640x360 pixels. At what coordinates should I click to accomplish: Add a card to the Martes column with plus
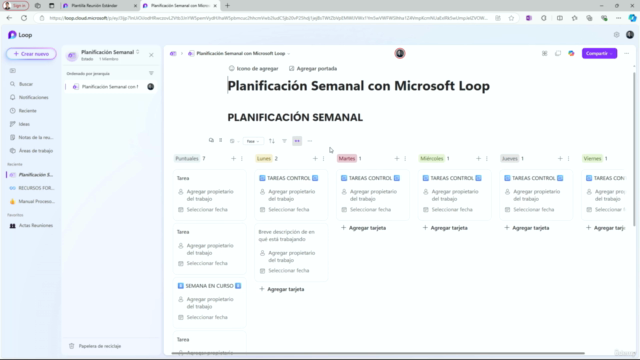tap(397, 158)
